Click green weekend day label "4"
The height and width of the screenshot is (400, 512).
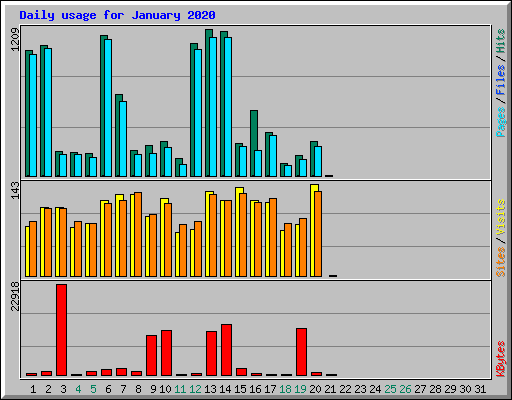pyautogui.click(x=78, y=389)
